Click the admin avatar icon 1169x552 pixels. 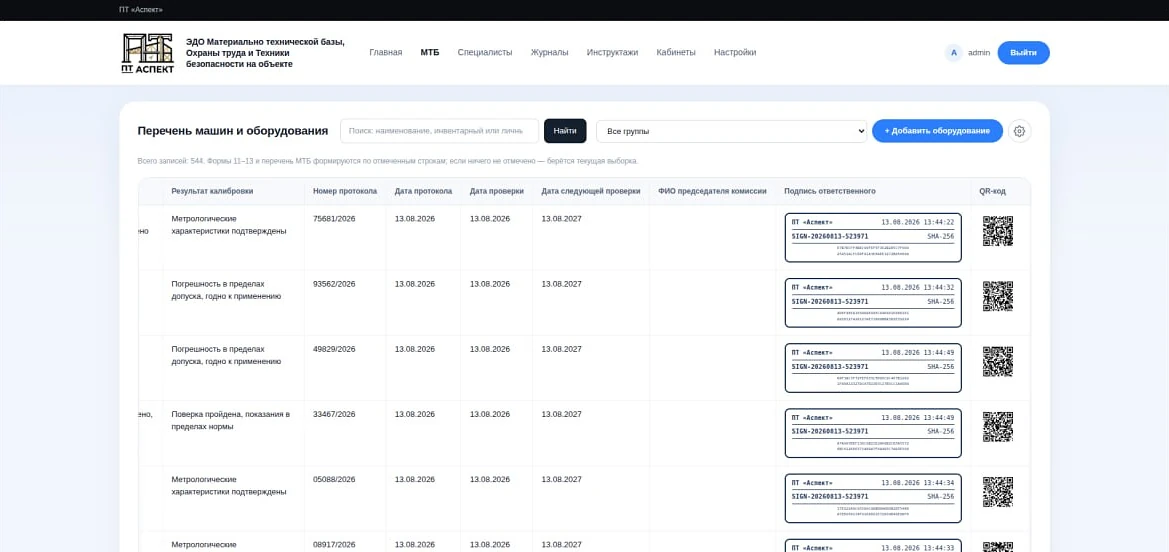tap(954, 53)
